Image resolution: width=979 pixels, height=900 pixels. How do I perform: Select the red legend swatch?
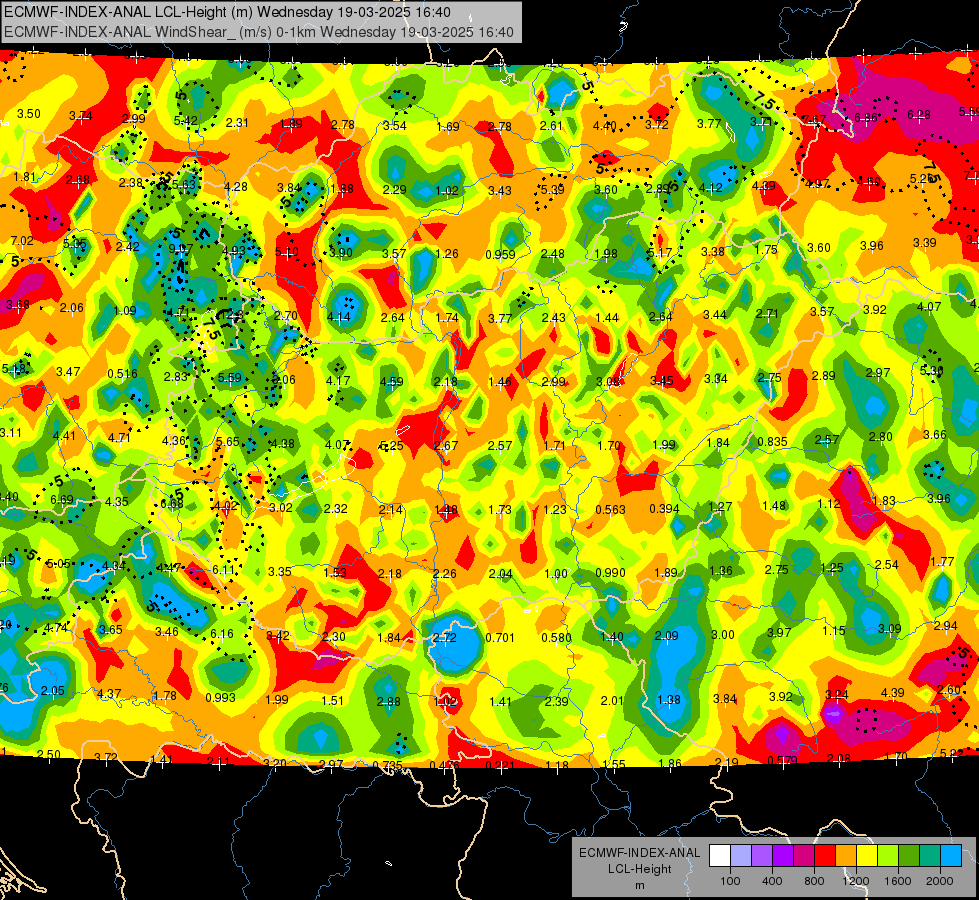coord(825,856)
